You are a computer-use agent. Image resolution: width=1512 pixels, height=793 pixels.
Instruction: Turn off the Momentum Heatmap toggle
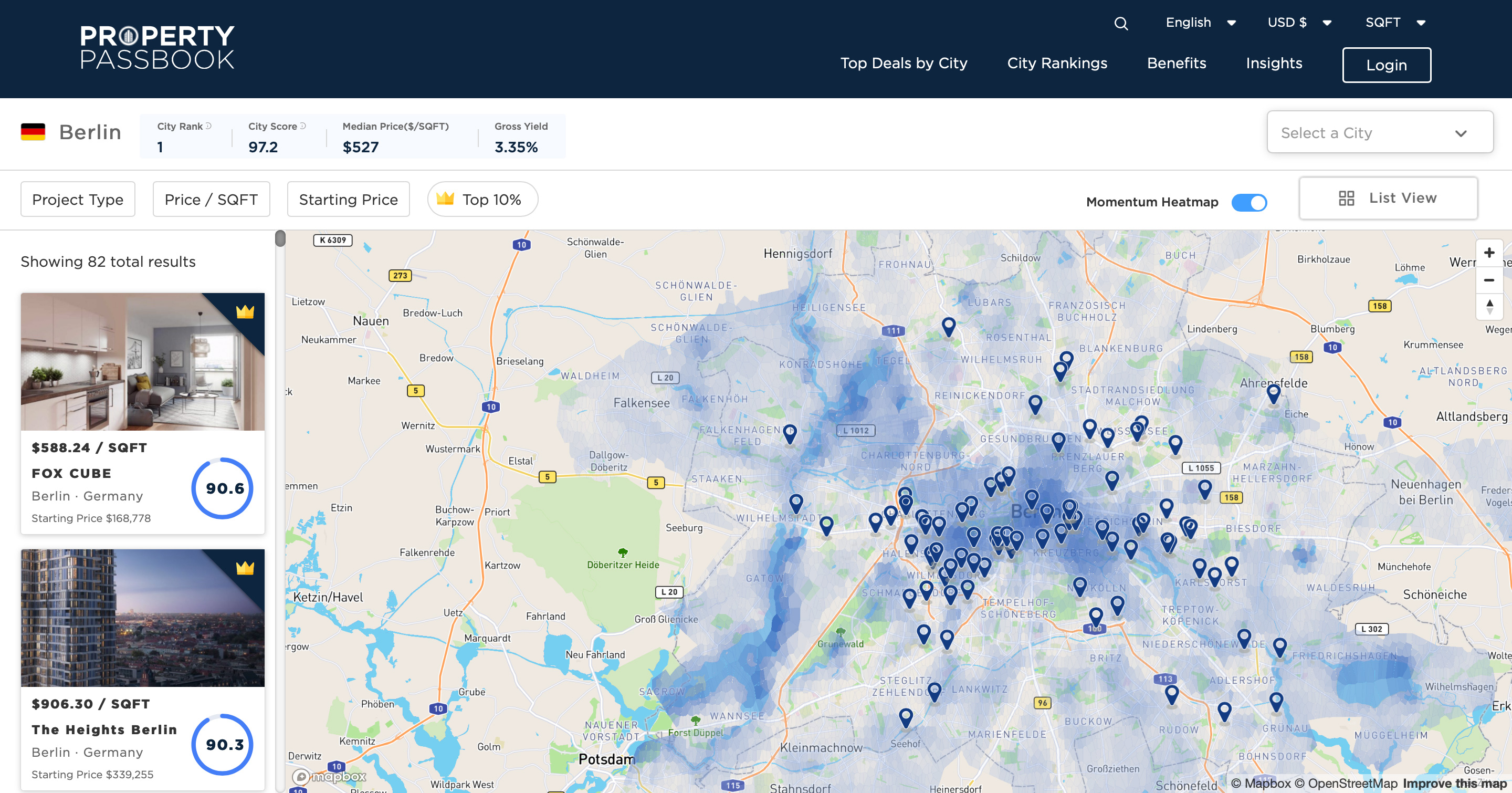coord(1248,203)
